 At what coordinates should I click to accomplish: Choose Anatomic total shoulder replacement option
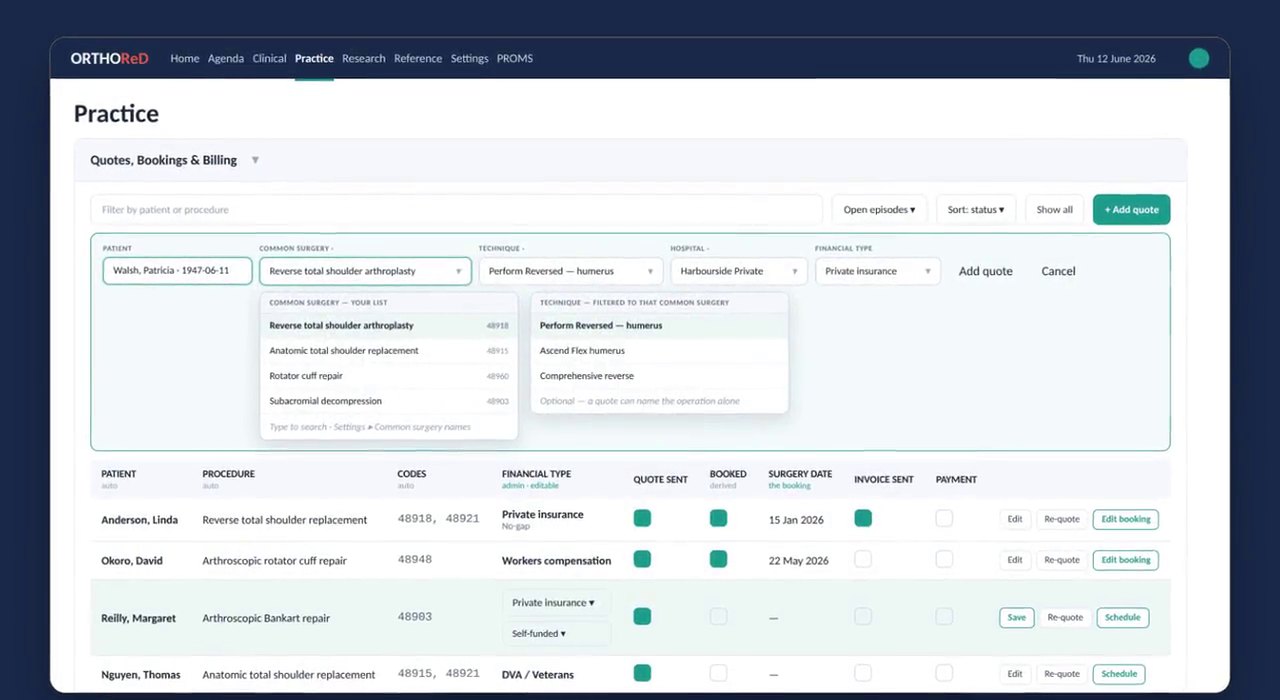point(389,351)
